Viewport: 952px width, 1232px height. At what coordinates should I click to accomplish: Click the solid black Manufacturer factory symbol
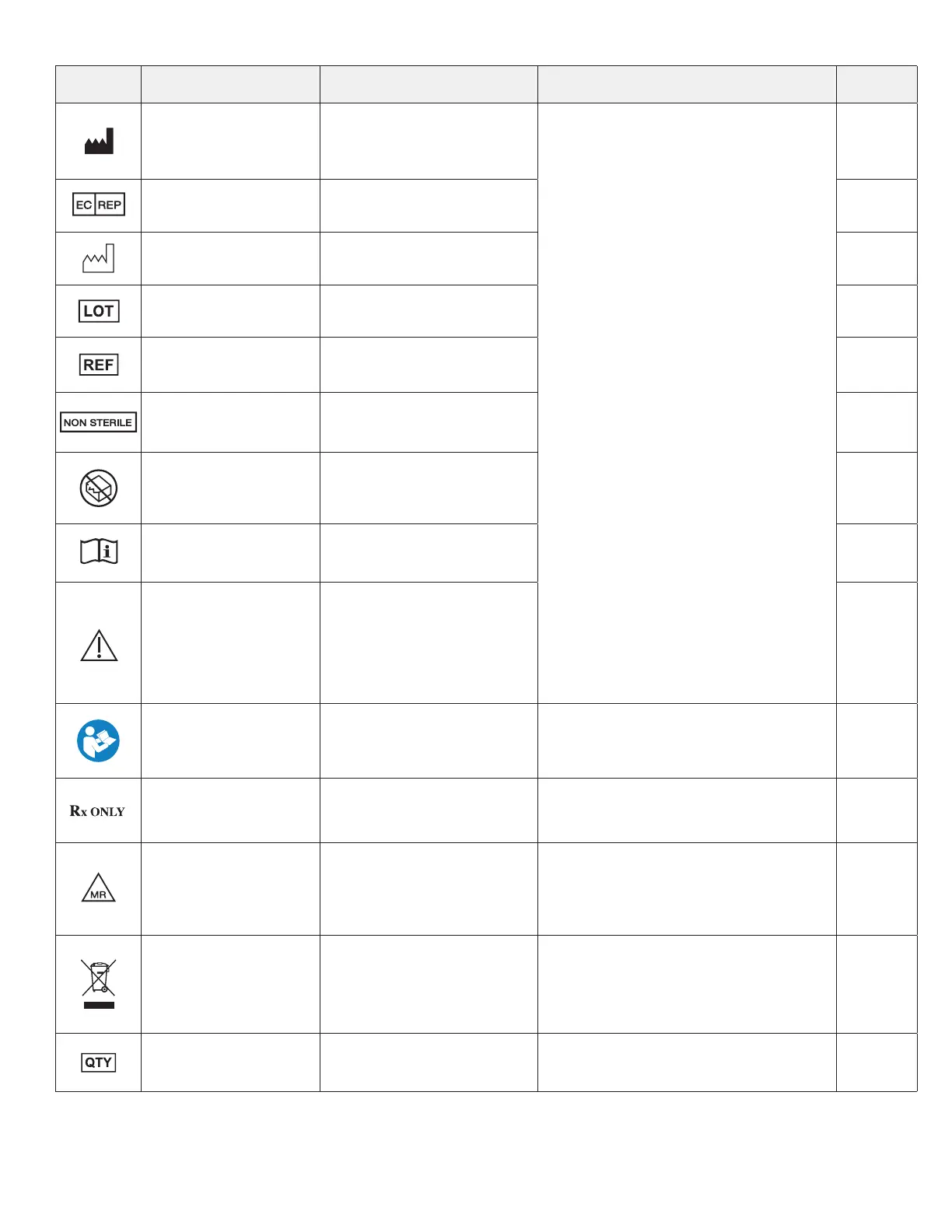[x=99, y=141]
